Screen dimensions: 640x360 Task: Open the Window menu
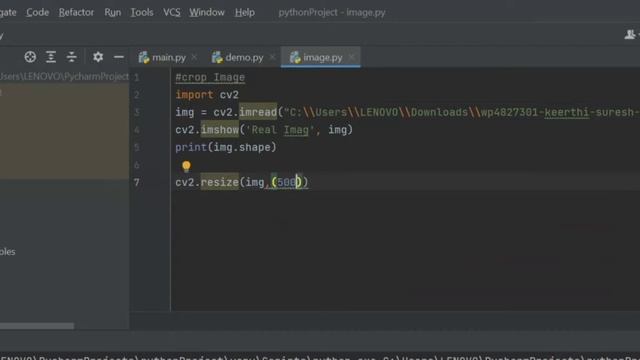click(207, 12)
